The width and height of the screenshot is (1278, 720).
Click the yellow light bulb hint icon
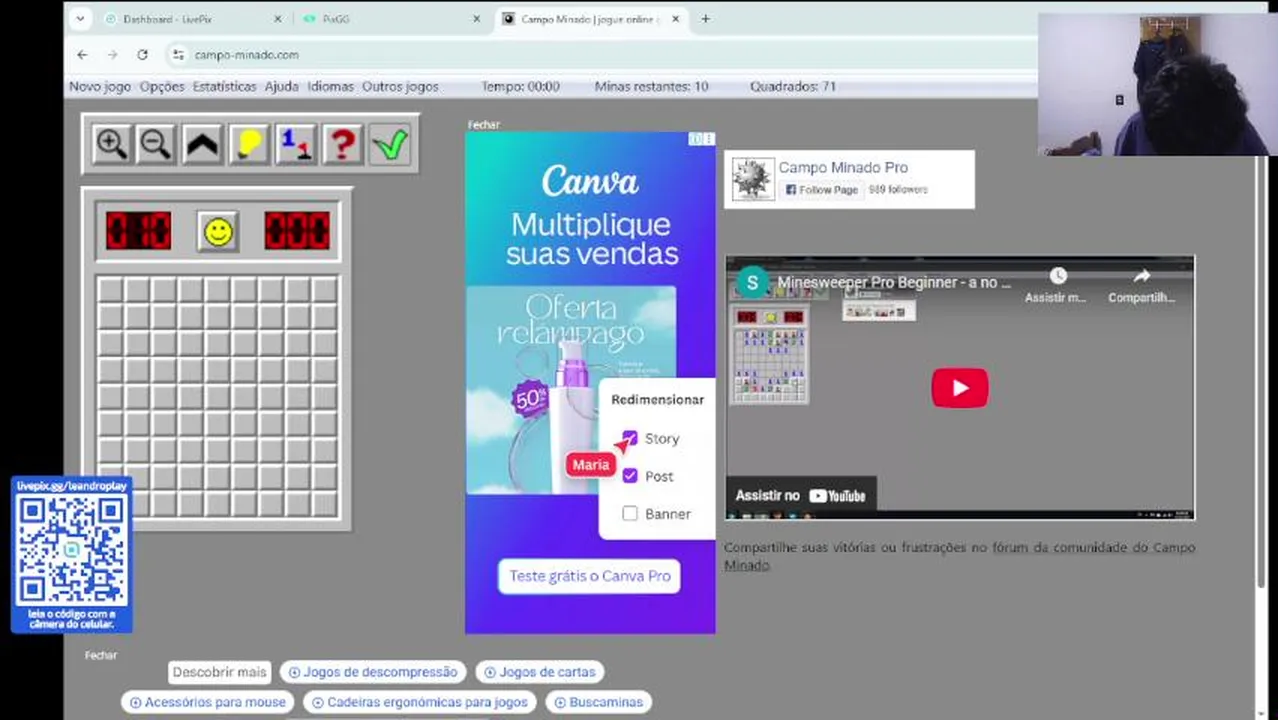point(248,144)
